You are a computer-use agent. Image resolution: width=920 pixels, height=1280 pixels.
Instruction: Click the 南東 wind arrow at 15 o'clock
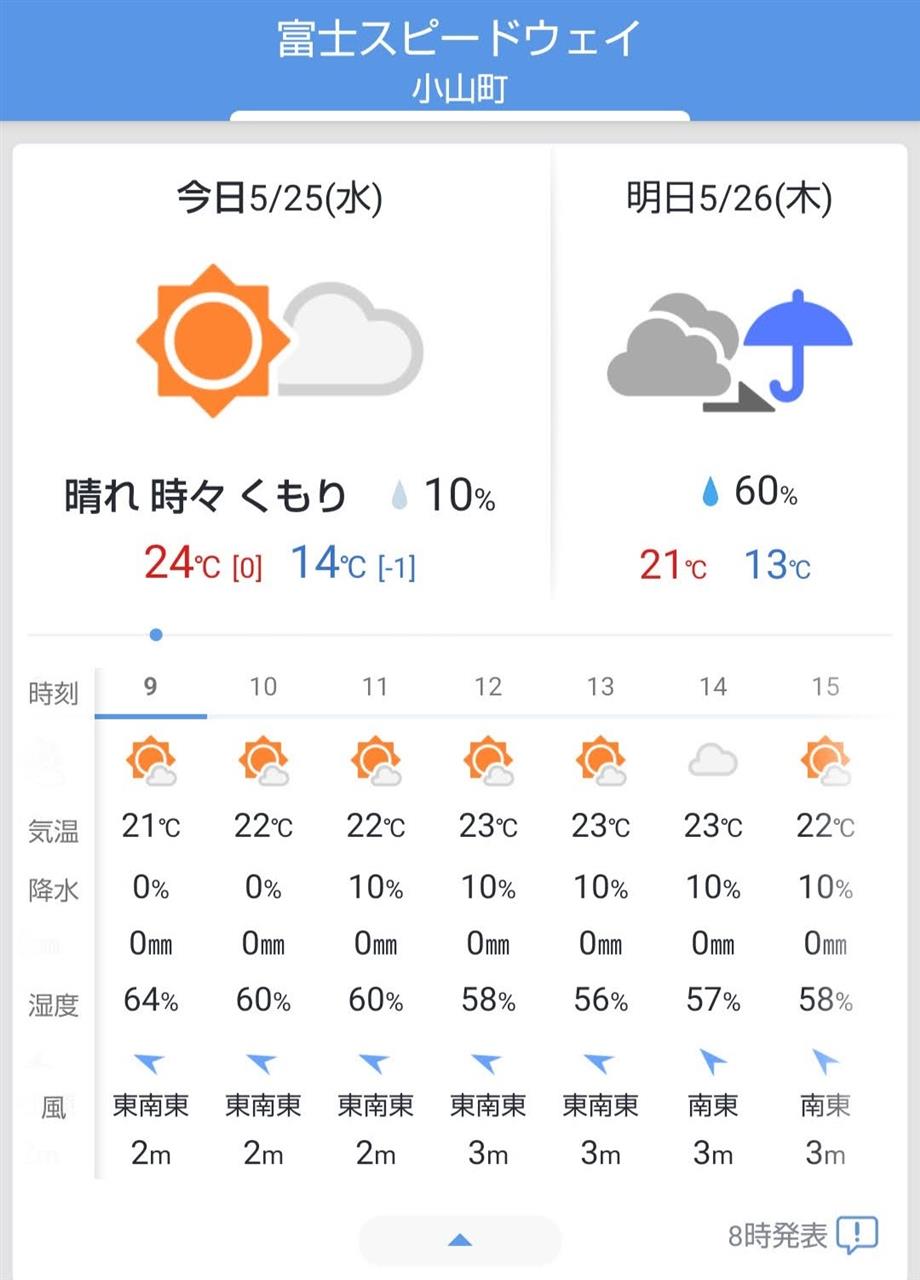coord(825,1061)
